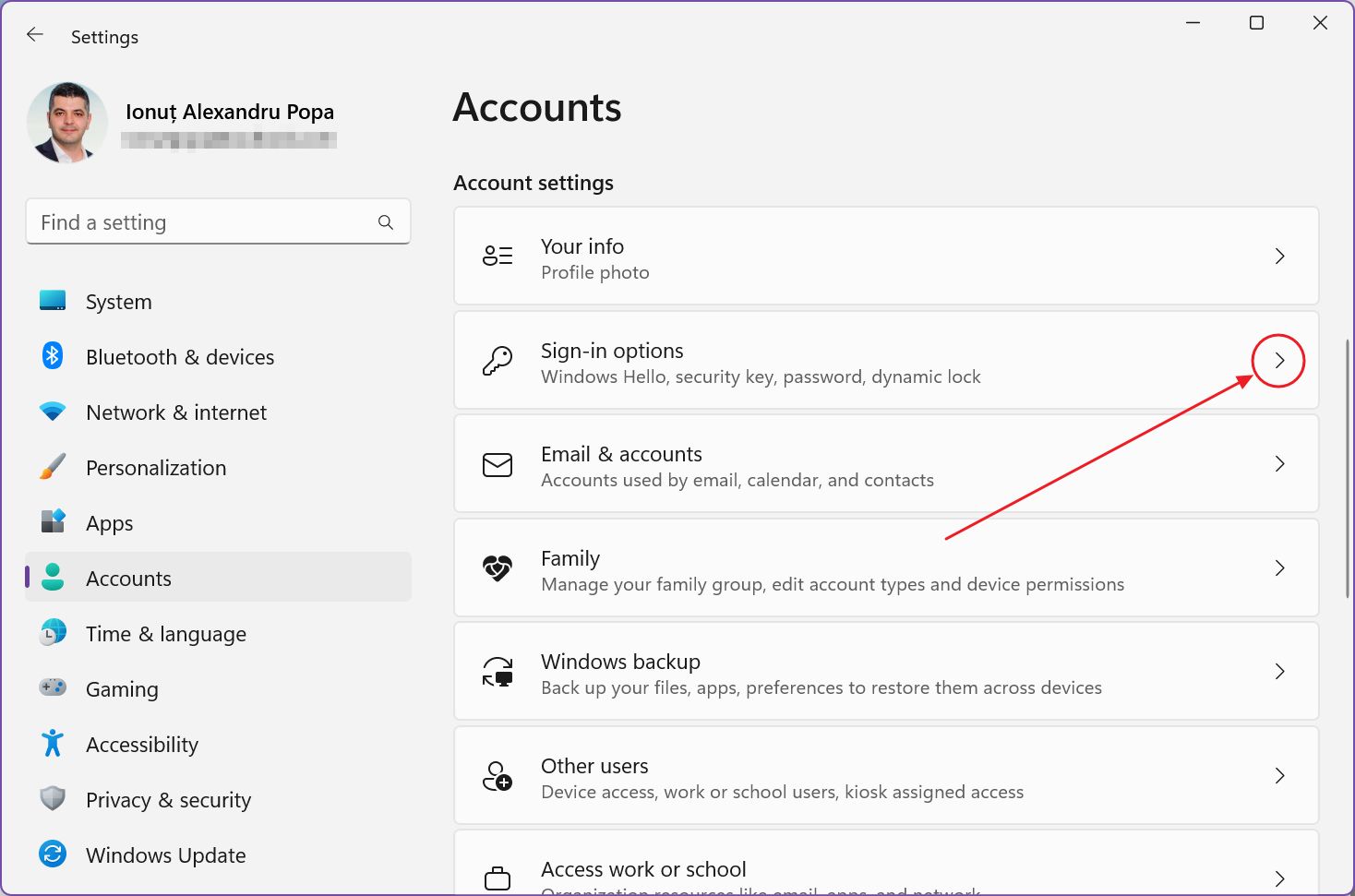
Task: Click the Find a setting search box
Action: pos(218,222)
